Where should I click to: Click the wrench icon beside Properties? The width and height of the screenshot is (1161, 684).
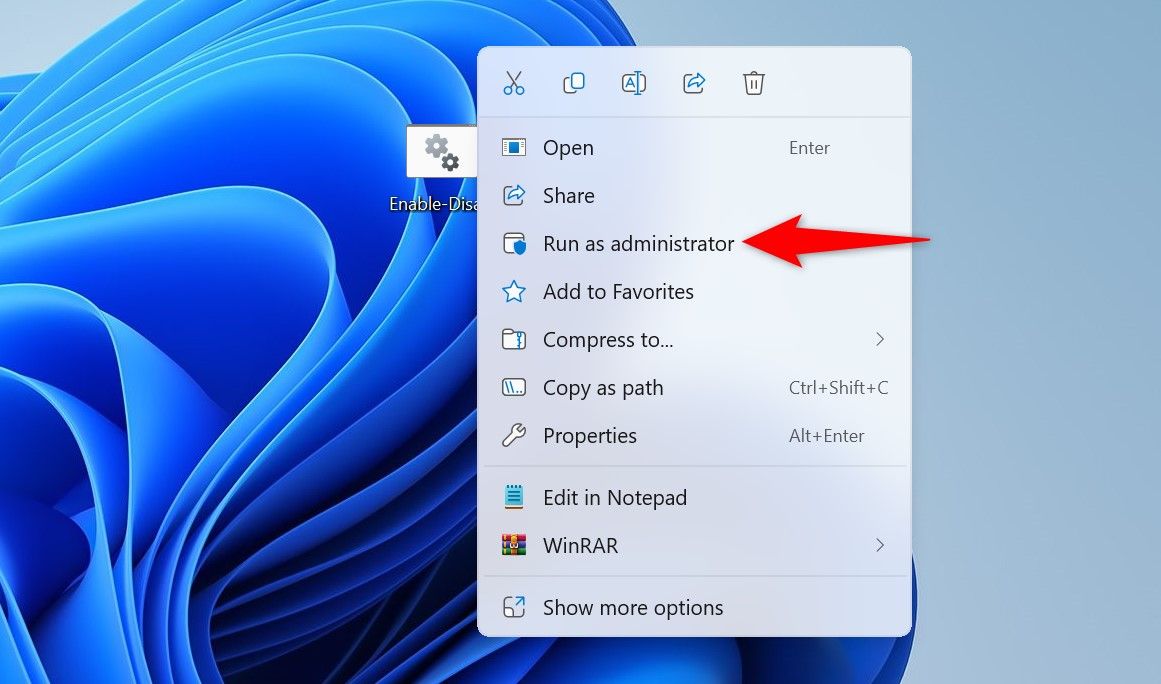(x=514, y=435)
